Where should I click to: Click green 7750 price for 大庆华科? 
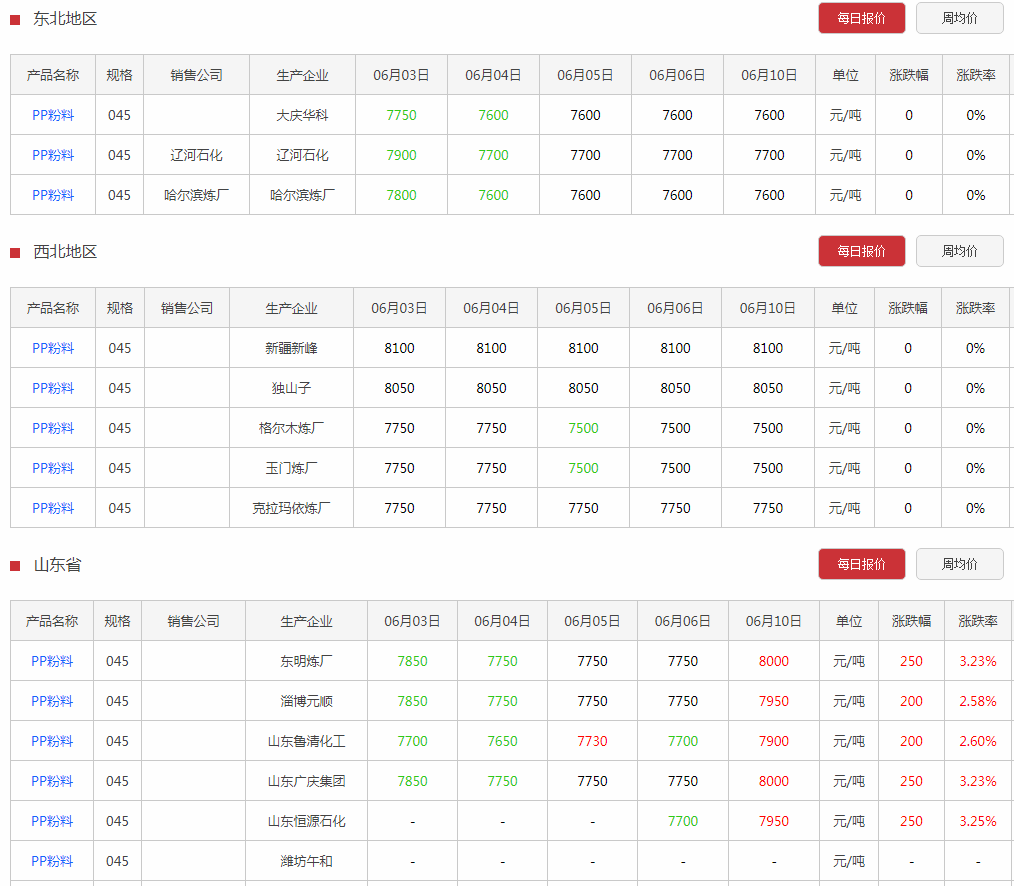(x=401, y=115)
